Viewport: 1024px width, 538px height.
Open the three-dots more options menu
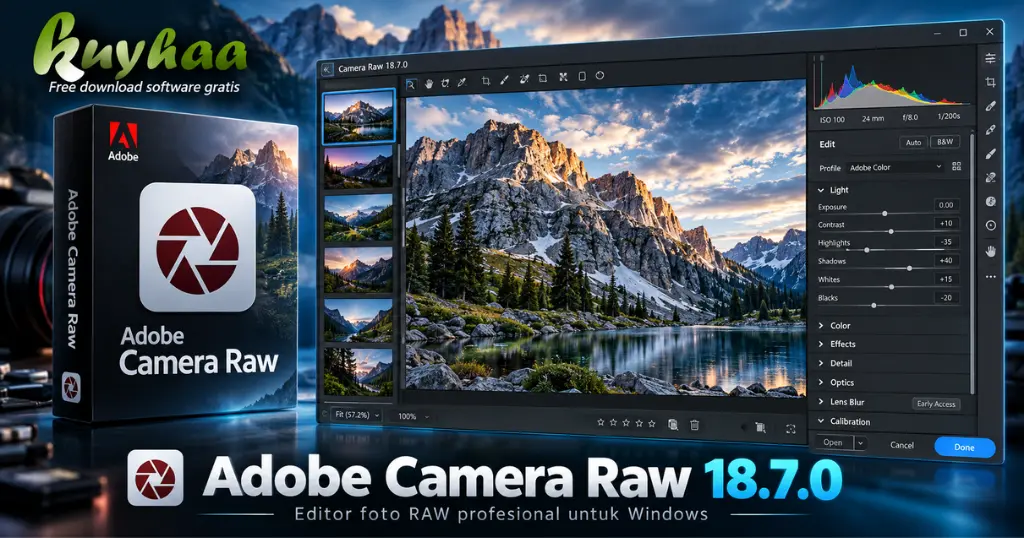991,277
